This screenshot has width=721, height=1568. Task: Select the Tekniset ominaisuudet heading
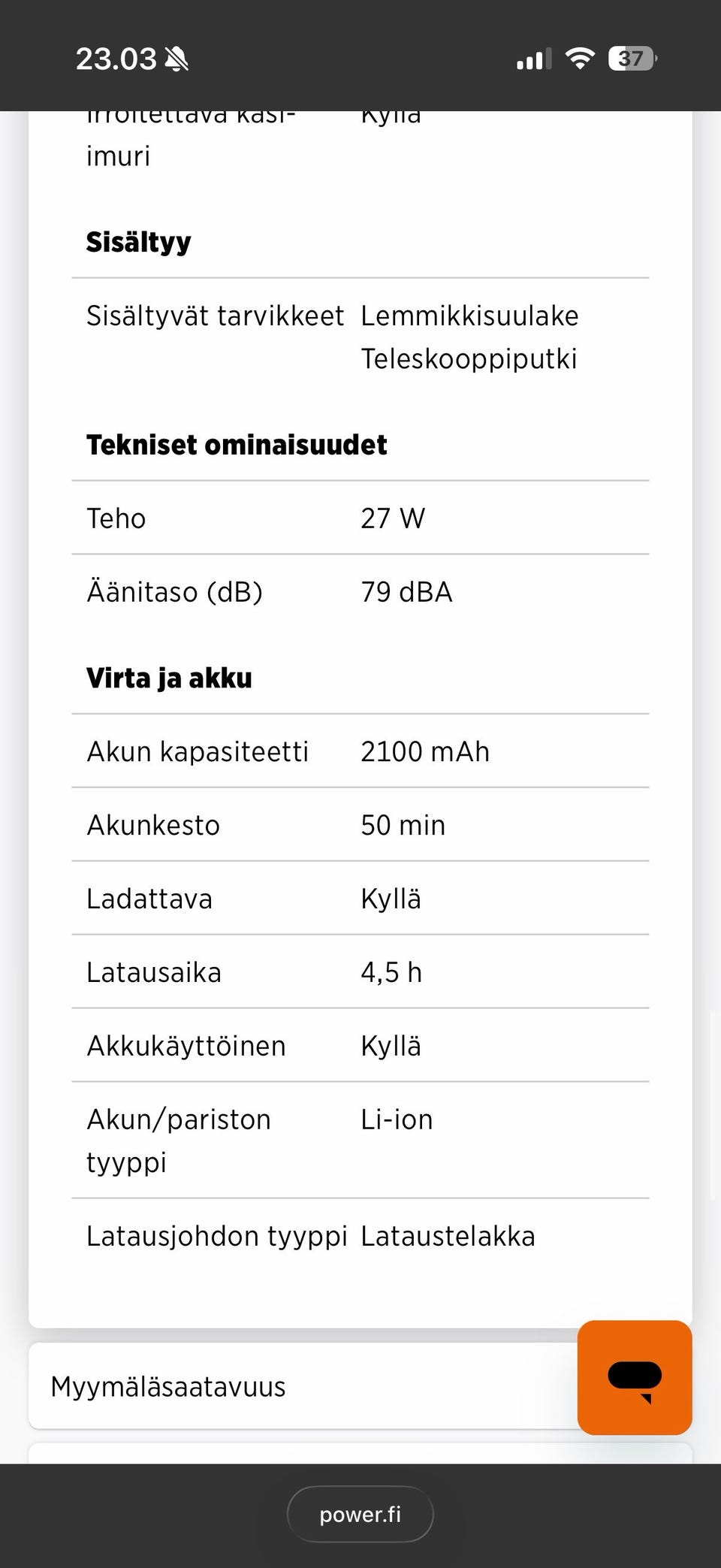[237, 445]
